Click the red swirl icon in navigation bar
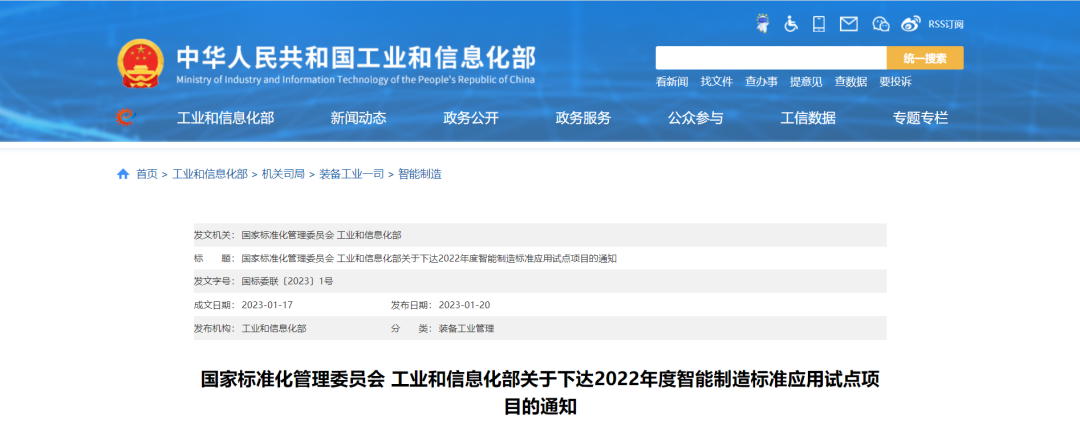 [125, 118]
